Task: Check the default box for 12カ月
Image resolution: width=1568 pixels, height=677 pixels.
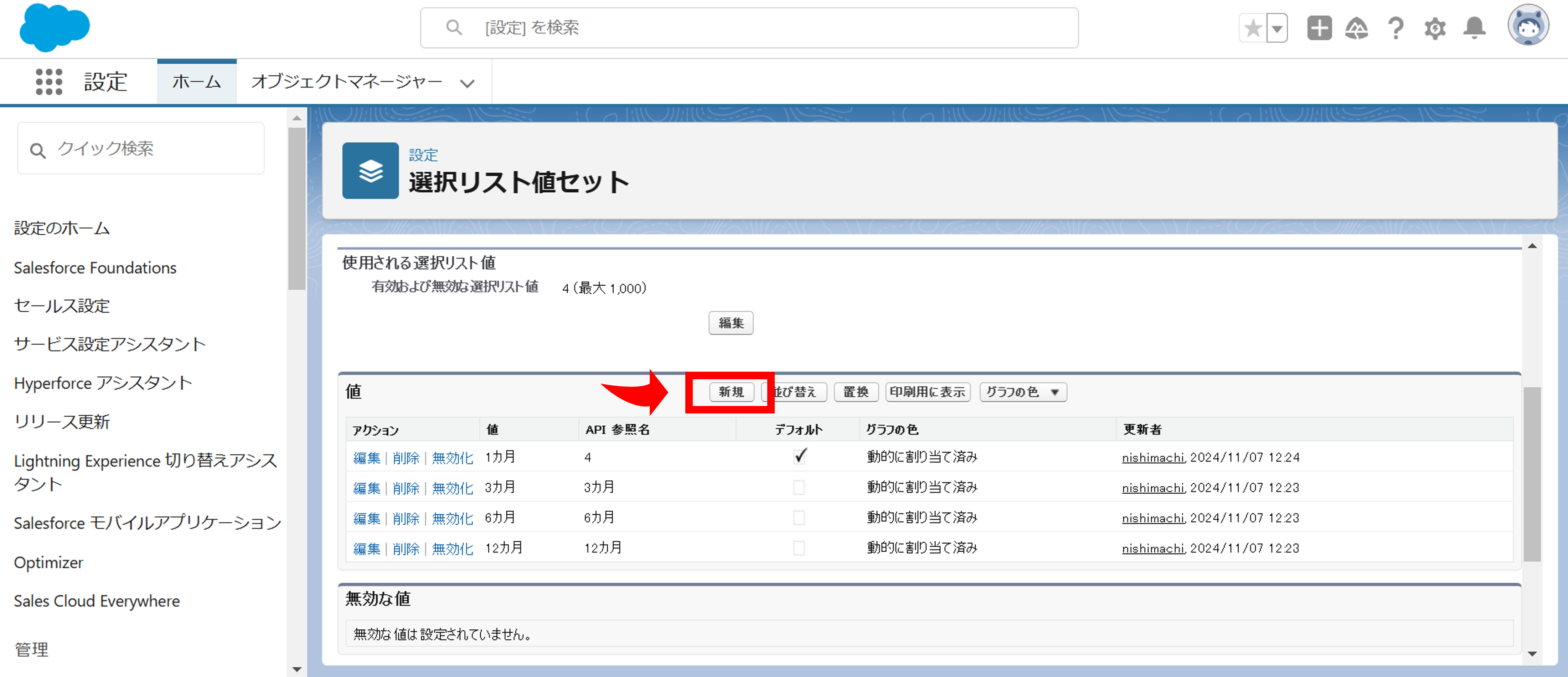Action: pos(800,548)
